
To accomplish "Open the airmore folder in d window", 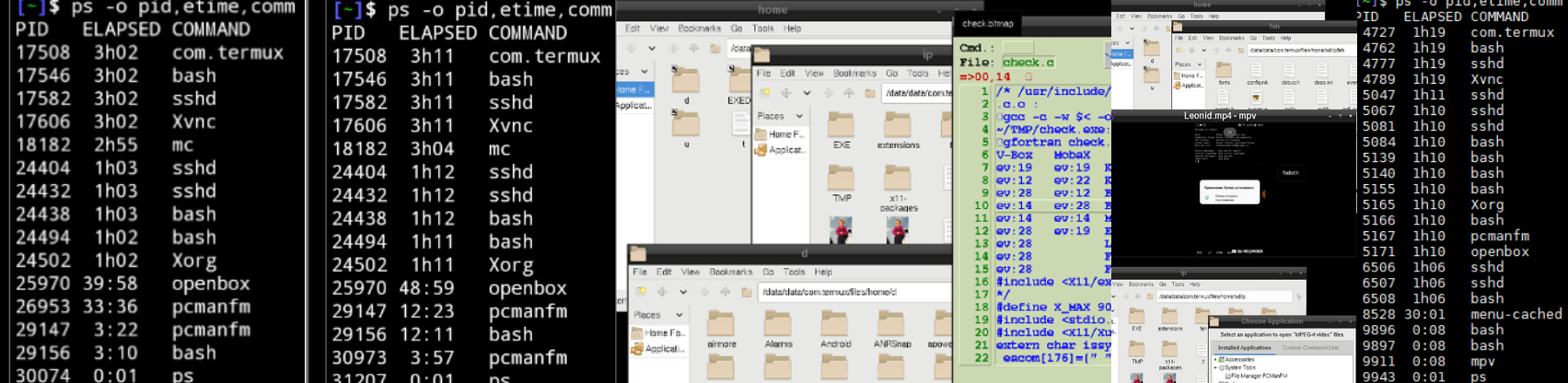I will pyautogui.click(x=721, y=330).
